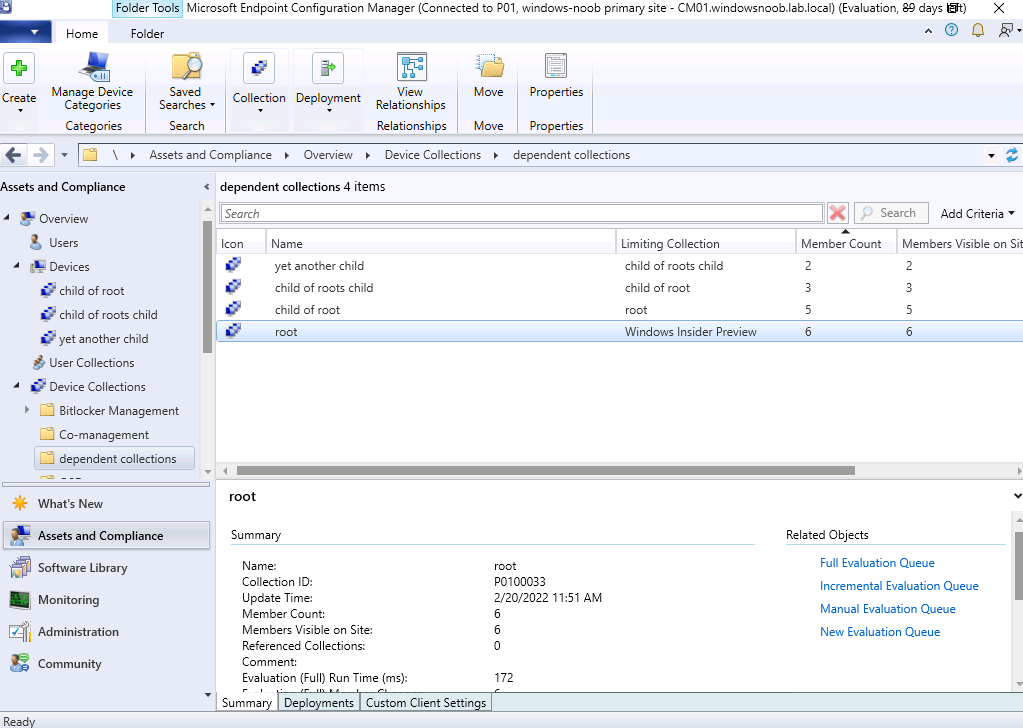
Task: Sort by the Limiting Collection column header
Action: point(705,243)
